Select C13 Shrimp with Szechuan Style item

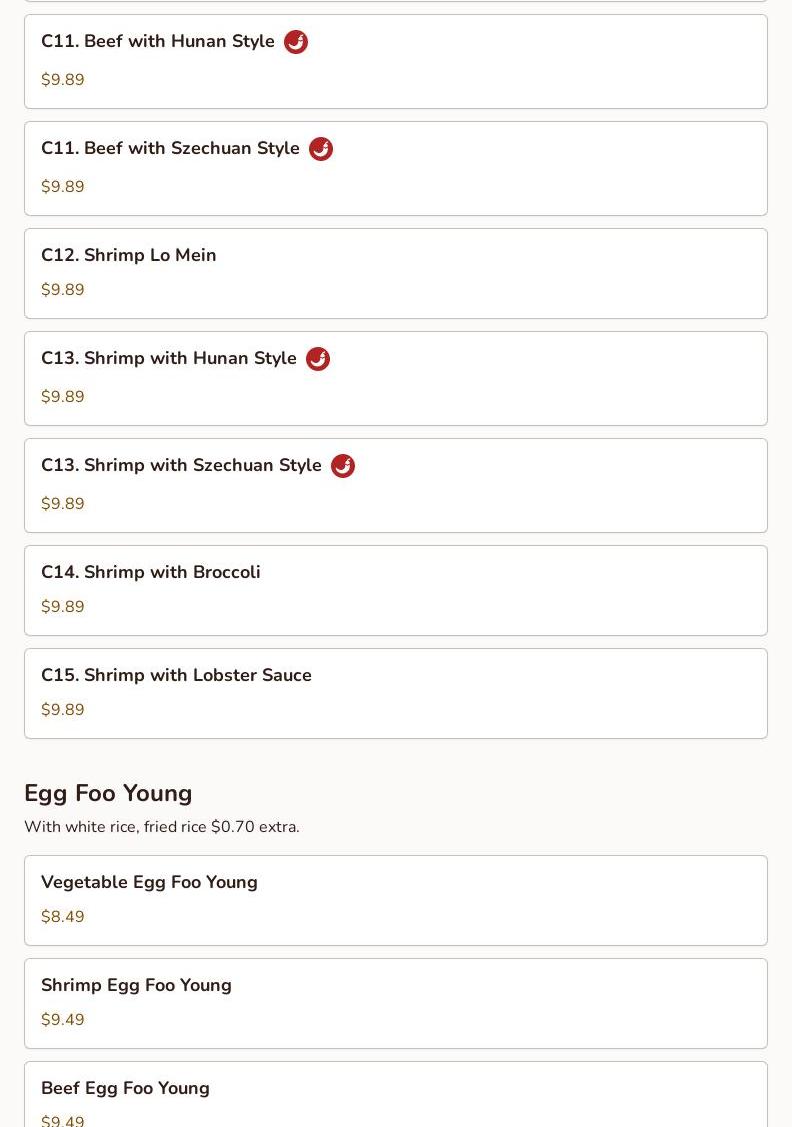pyautogui.click(x=181, y=466)
